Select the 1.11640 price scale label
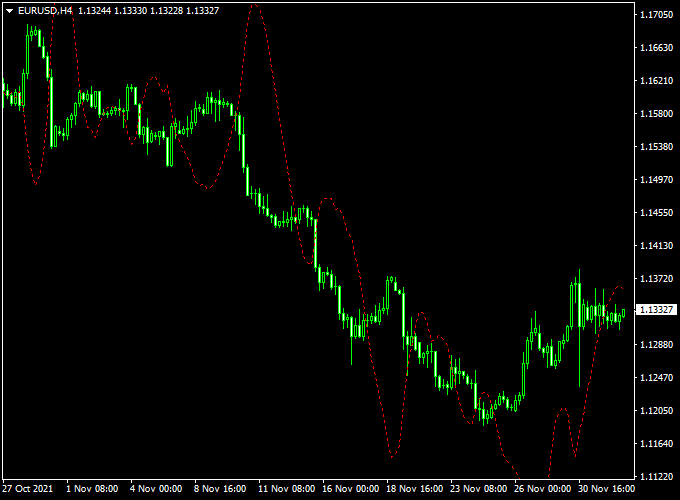The image size is (680, 500). tap(657, 443)
